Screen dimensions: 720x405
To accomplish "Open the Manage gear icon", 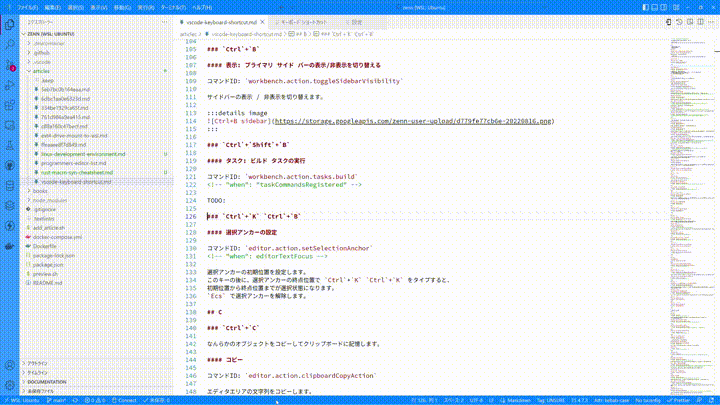I will pos(10,385).
